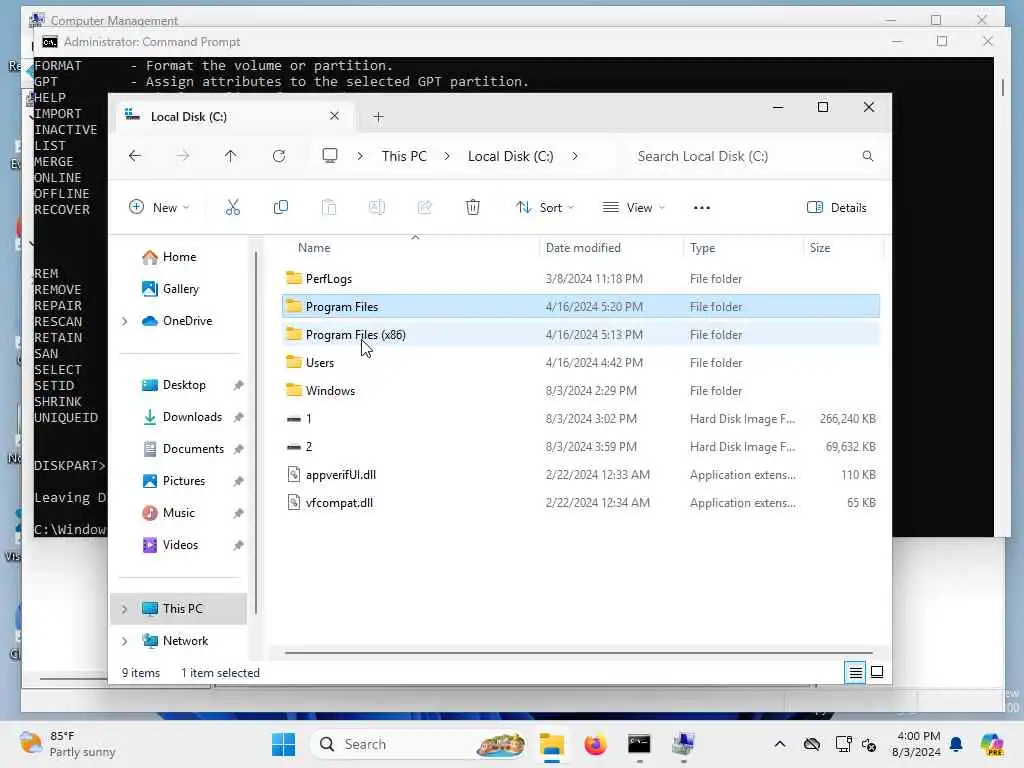Expand the Network tree node
The height and width of the screenshot is (768, 1024).
125,641
